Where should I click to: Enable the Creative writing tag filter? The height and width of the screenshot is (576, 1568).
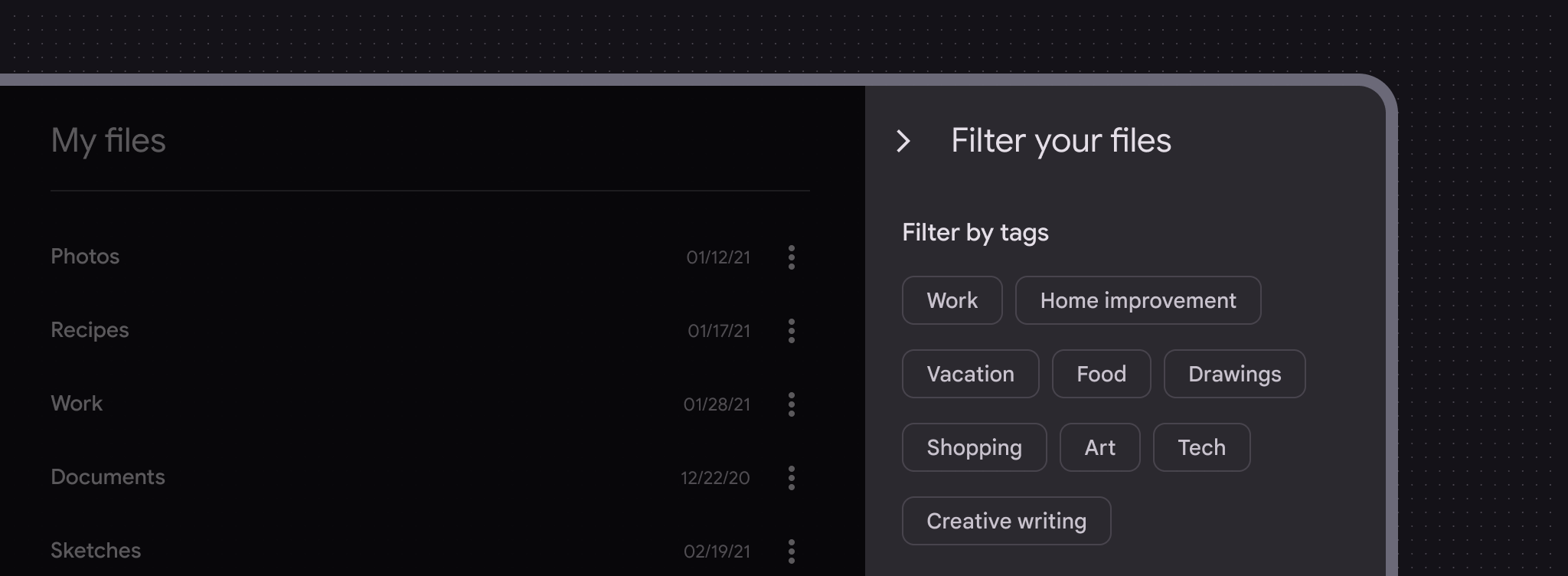coord(1006,521)
